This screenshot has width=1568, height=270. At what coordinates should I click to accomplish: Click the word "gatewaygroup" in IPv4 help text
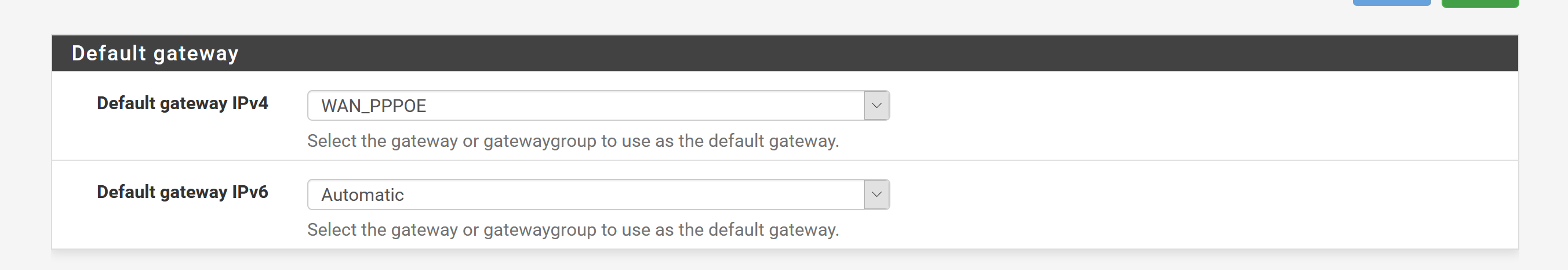click(x=540, y=142)
